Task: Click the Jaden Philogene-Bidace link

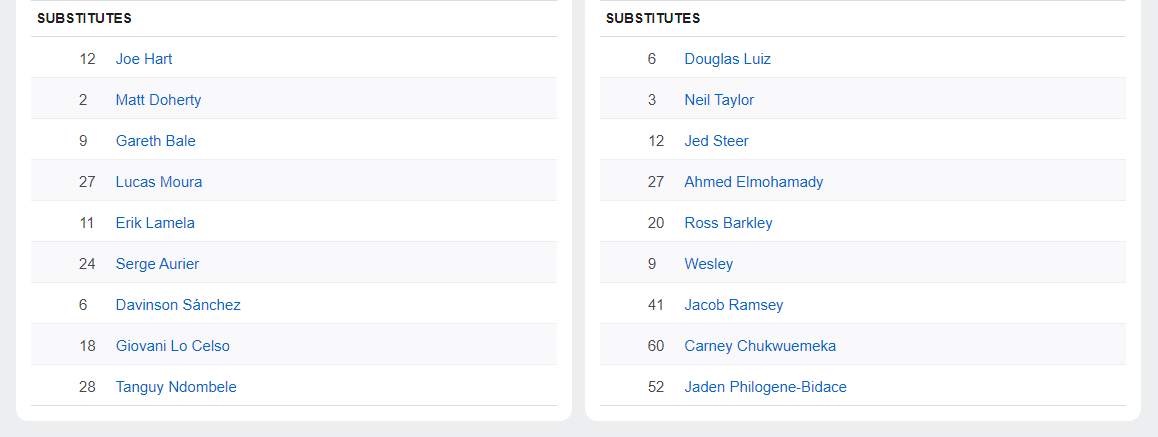Action: [x=765, y=387]
